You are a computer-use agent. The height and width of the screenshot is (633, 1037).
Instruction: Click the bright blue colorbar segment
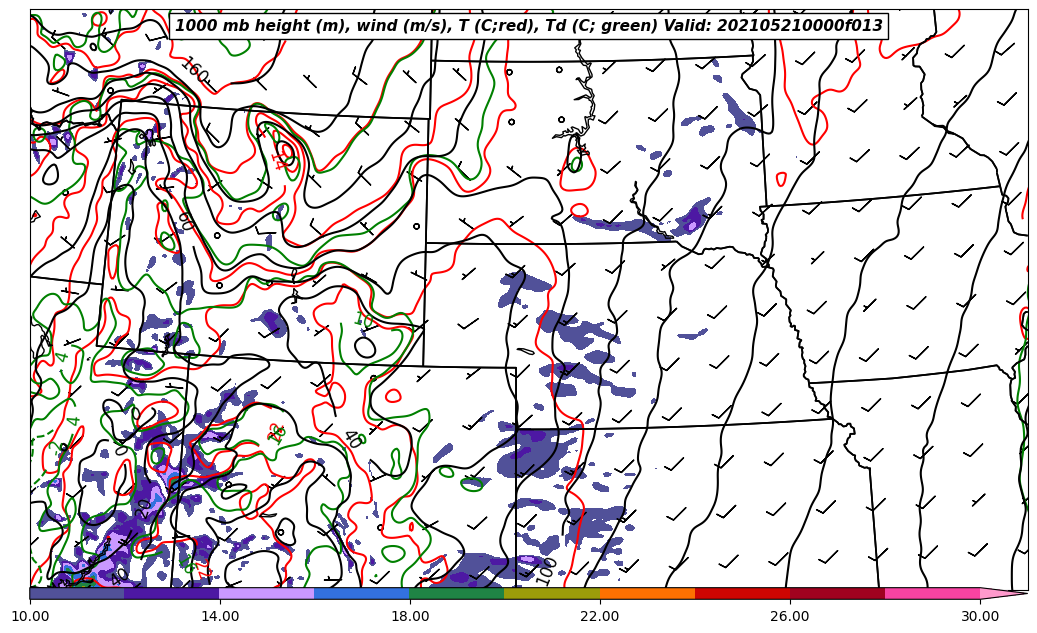(362, 593)
